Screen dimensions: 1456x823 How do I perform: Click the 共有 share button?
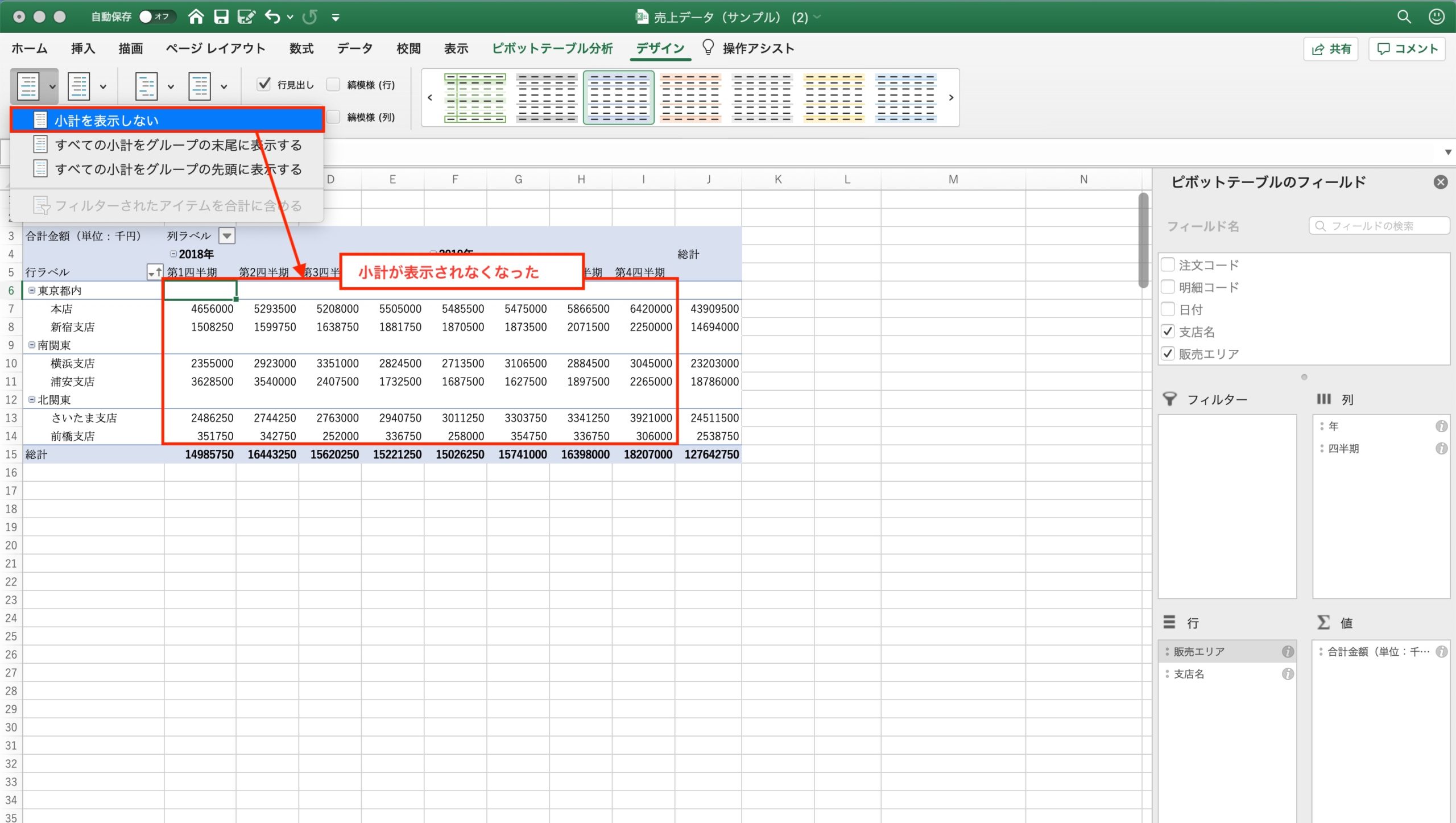(x=1331, y=49)
